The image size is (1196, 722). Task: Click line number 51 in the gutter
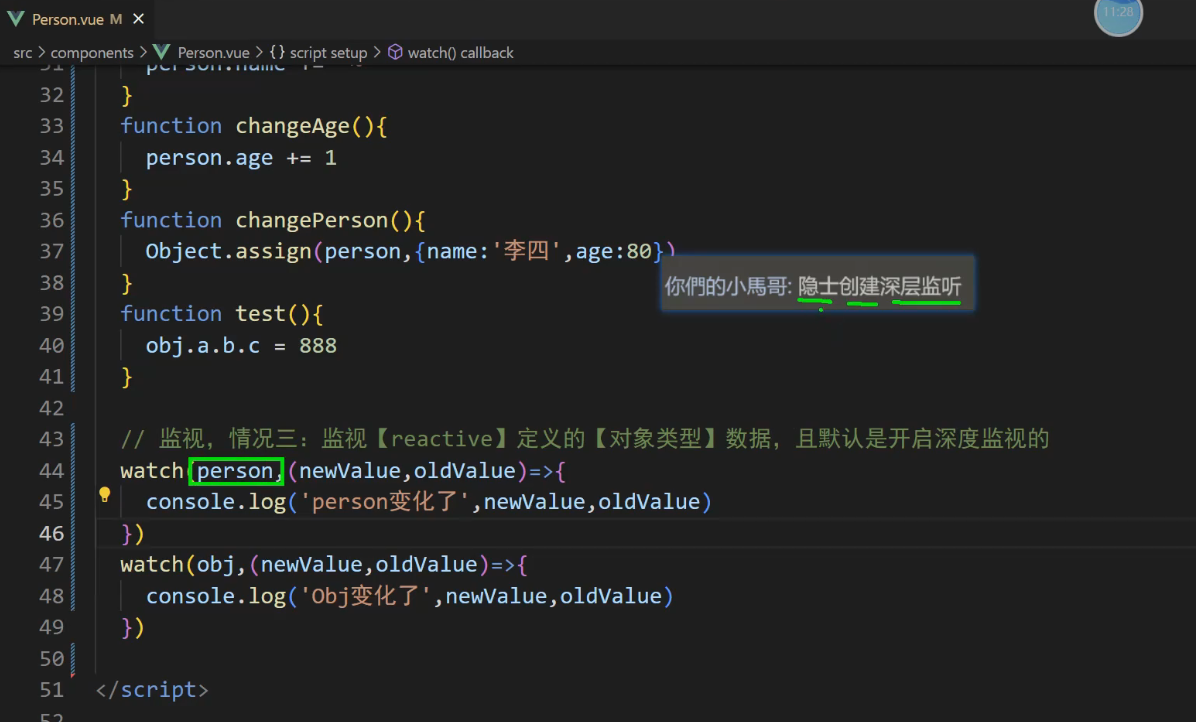[x=52, y=689]
